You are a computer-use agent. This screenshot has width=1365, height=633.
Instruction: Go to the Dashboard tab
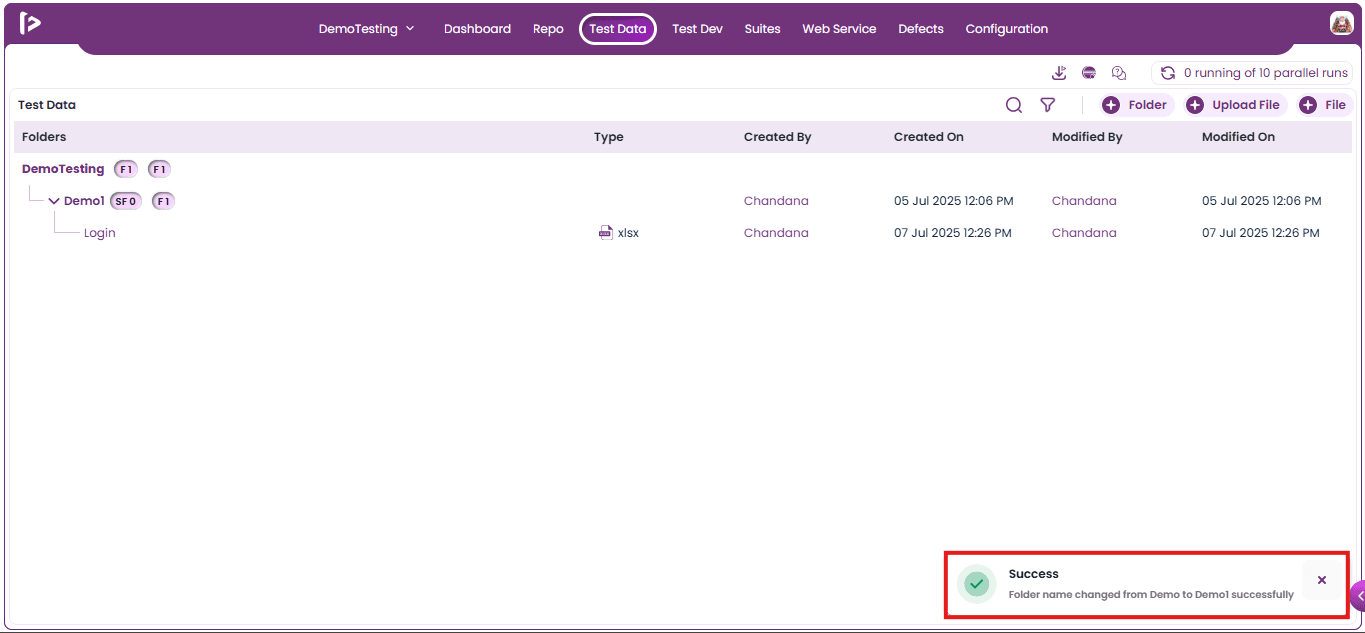(477, 29)
